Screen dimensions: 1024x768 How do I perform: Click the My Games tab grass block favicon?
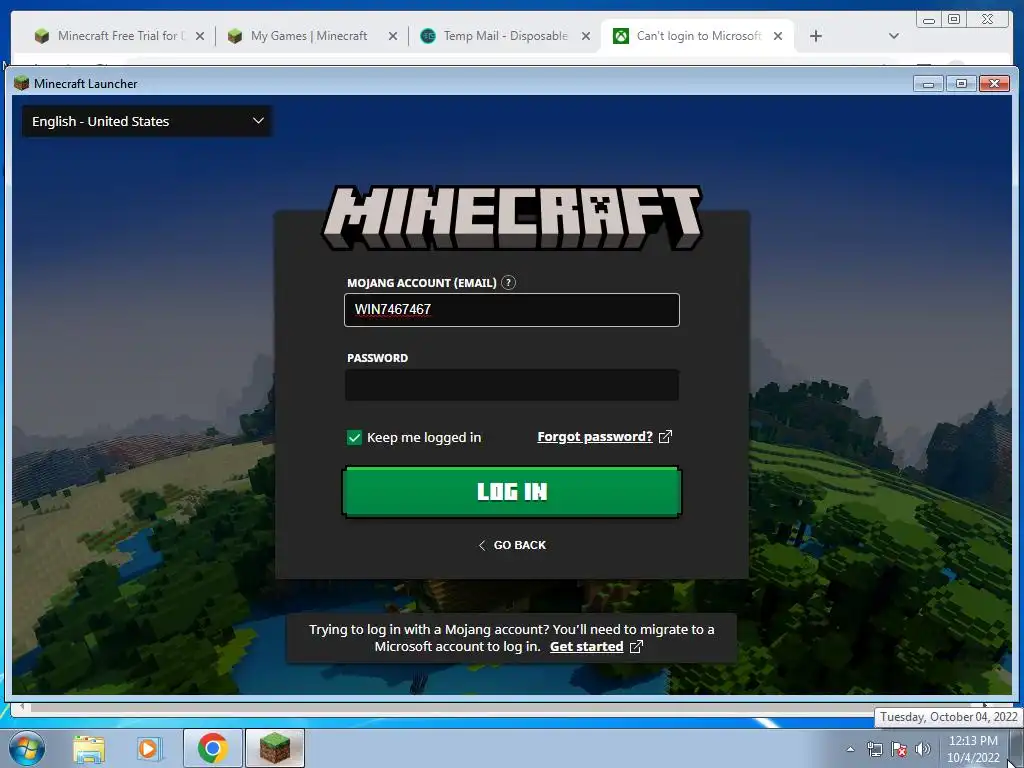coord(235,36)
